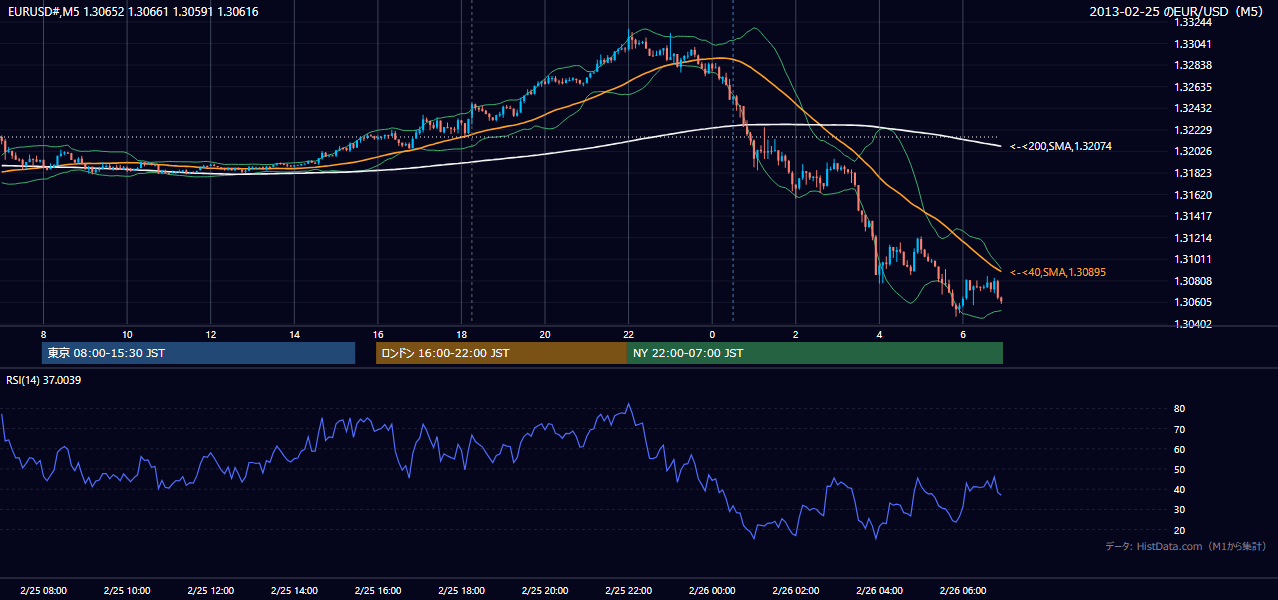The image size is (1278, 600).
Task: Click the '<-<40,SMA,1.30895' moving average label
Action: 1057,272
